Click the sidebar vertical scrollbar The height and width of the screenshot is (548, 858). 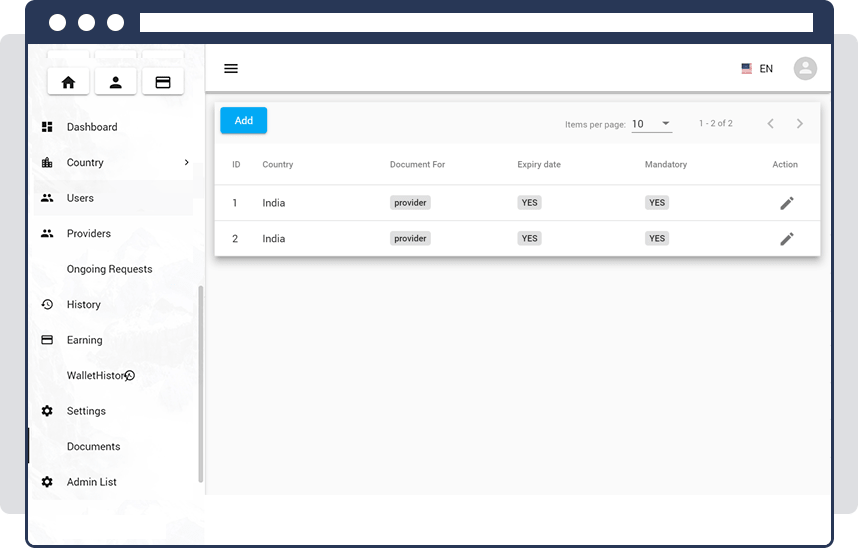pyautogui.click(x=201, y=384)
